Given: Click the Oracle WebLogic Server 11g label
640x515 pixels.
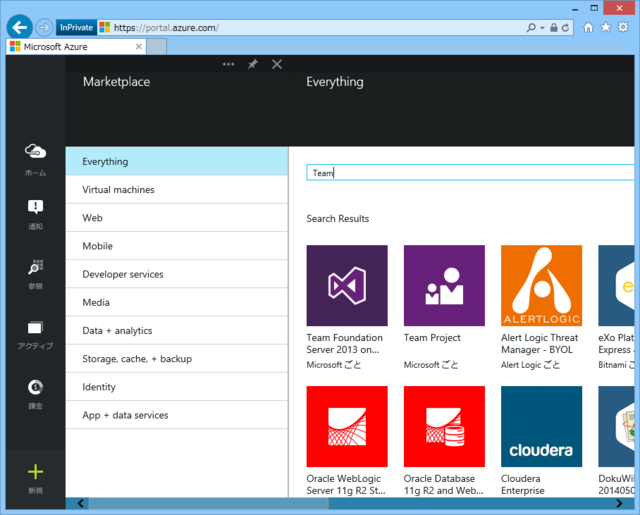Looking at the screenshot, I should (346, 485).
